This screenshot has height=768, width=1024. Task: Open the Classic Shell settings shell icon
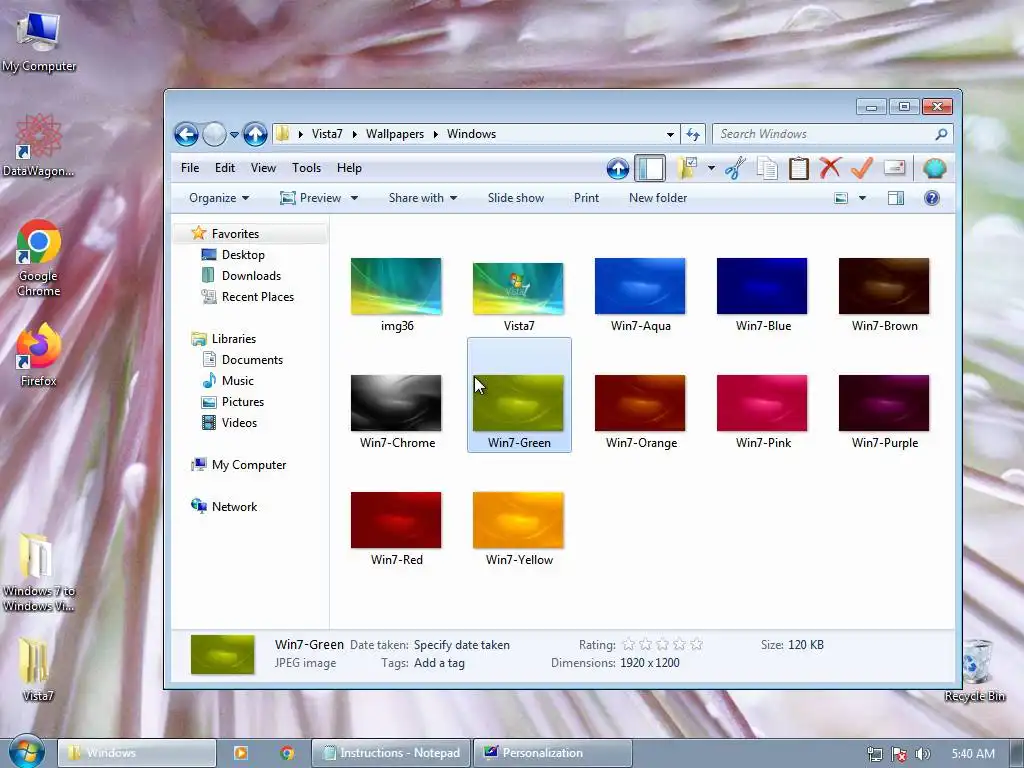tap(935, 168)
